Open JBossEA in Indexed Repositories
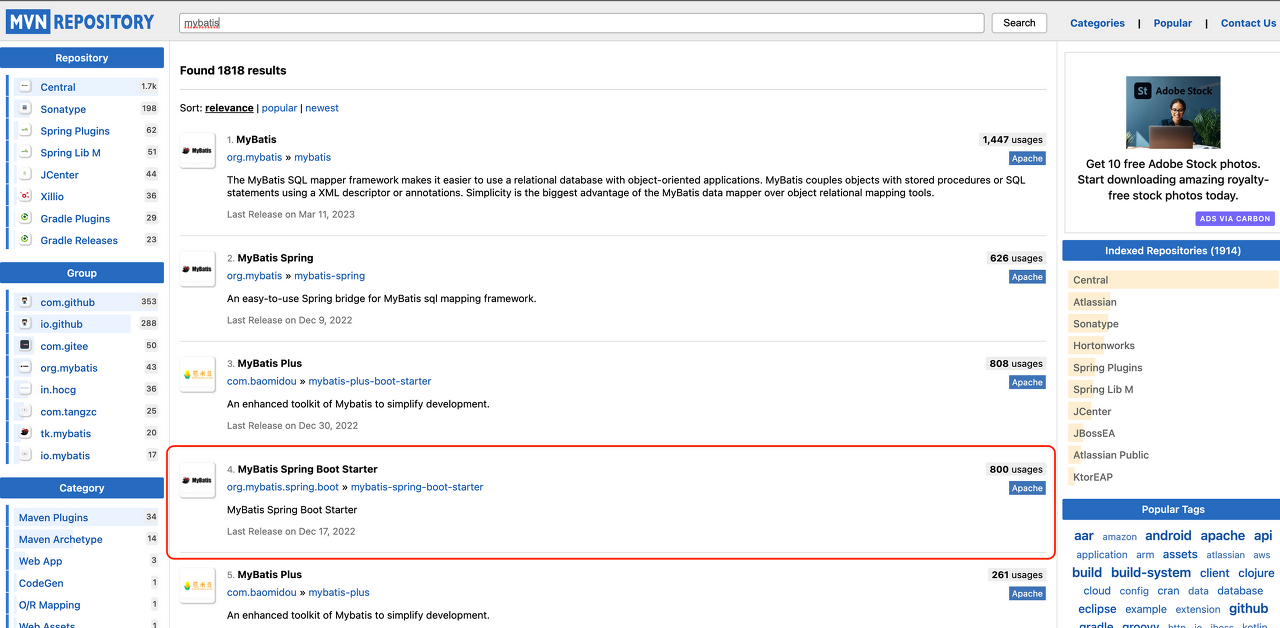This screenshot has height=628, width=1280. [1094, 433]
